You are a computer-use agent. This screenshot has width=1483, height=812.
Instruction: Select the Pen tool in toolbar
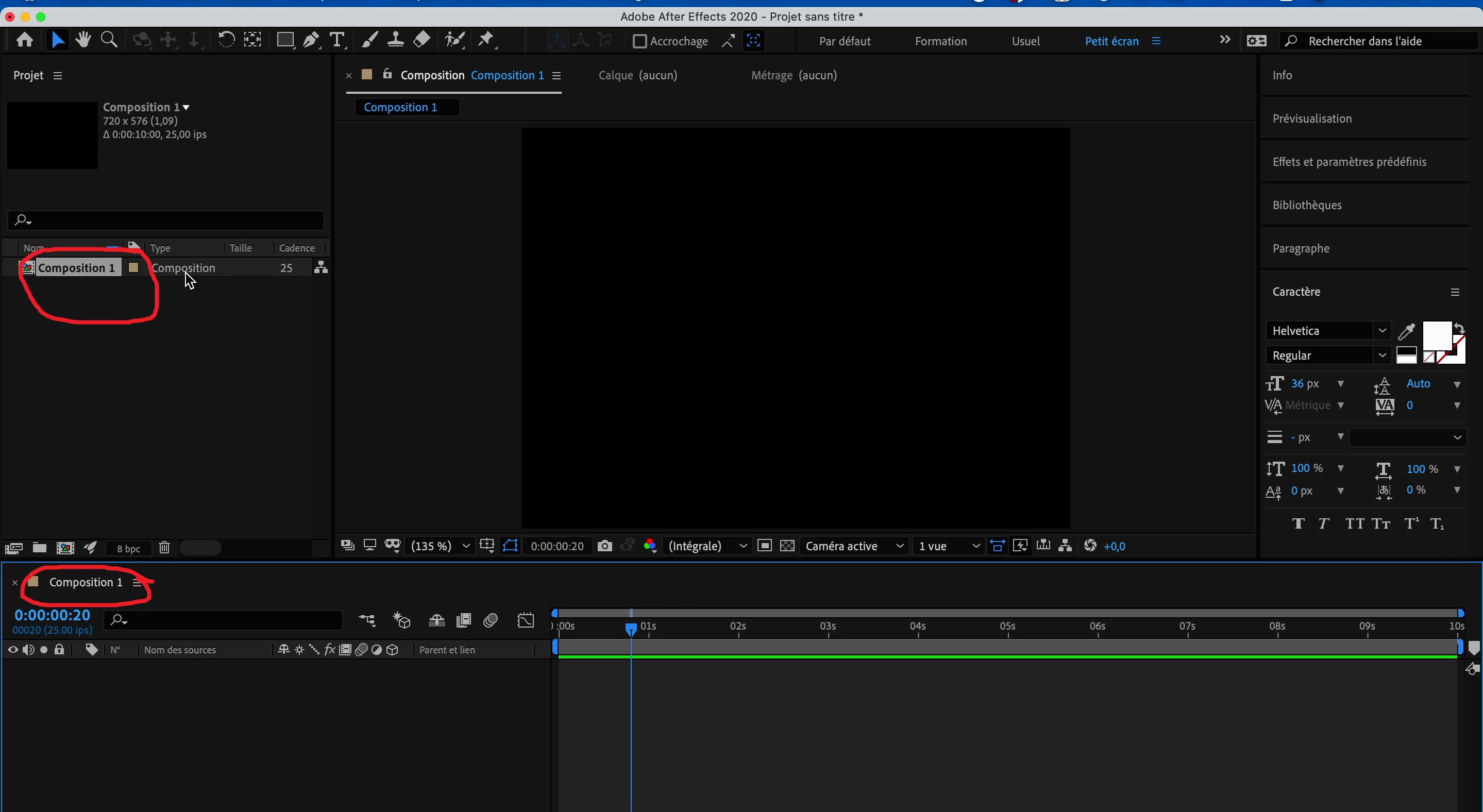pos(311,40)
